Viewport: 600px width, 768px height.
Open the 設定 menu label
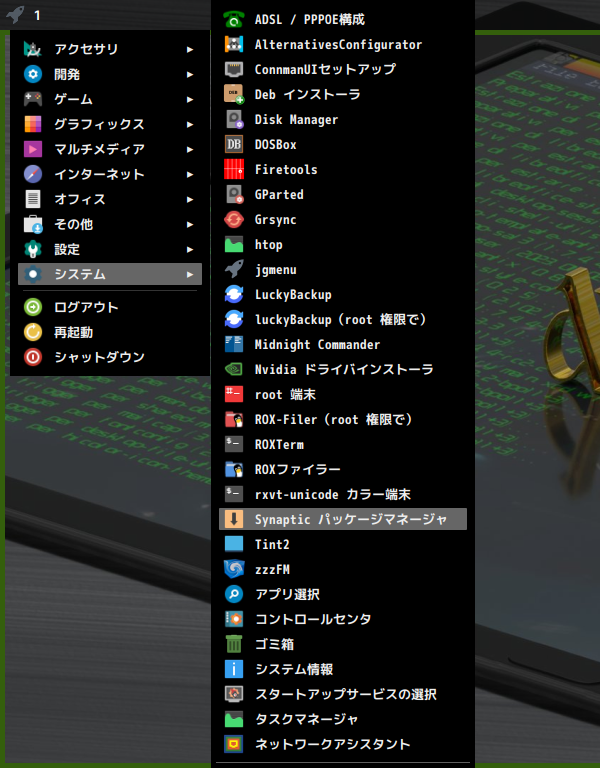(67, 249)
